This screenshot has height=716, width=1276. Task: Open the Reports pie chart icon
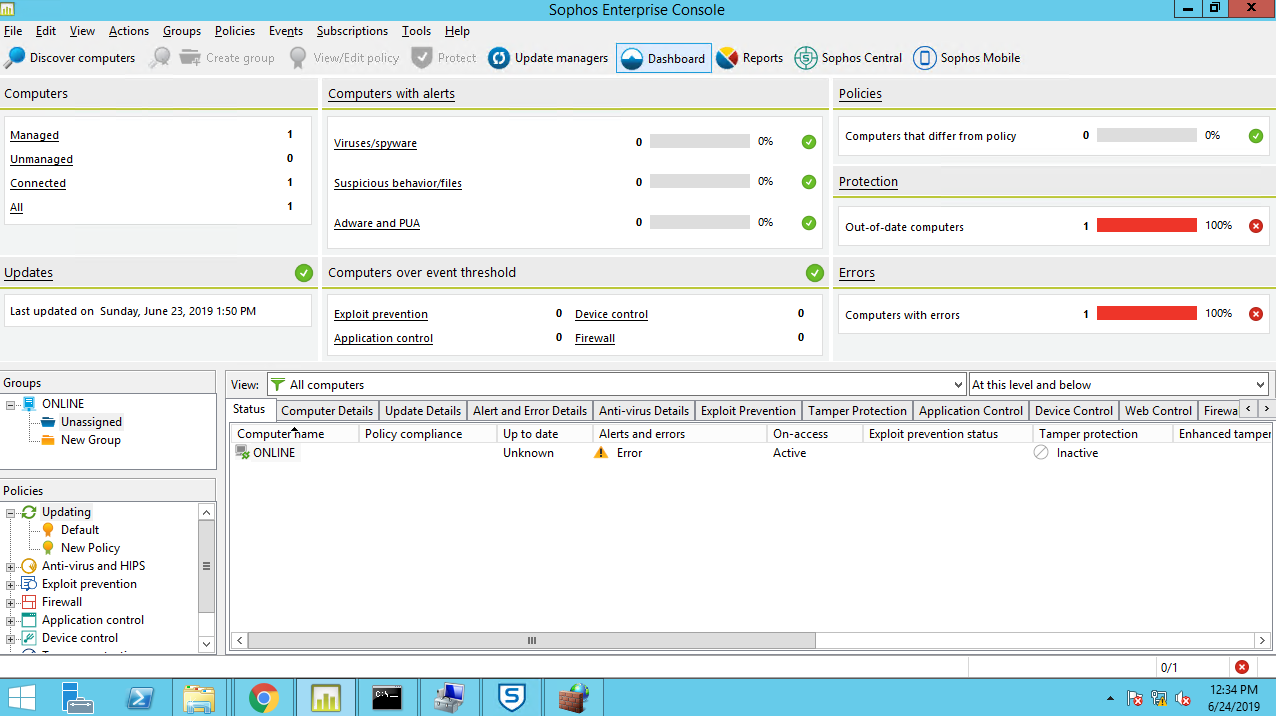click(727, 58)
